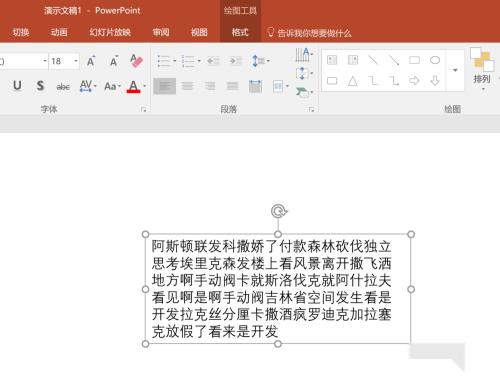Select the 格式 tab under 绘图工具
This screenshot has height=381, width=500.
[240, 32]
